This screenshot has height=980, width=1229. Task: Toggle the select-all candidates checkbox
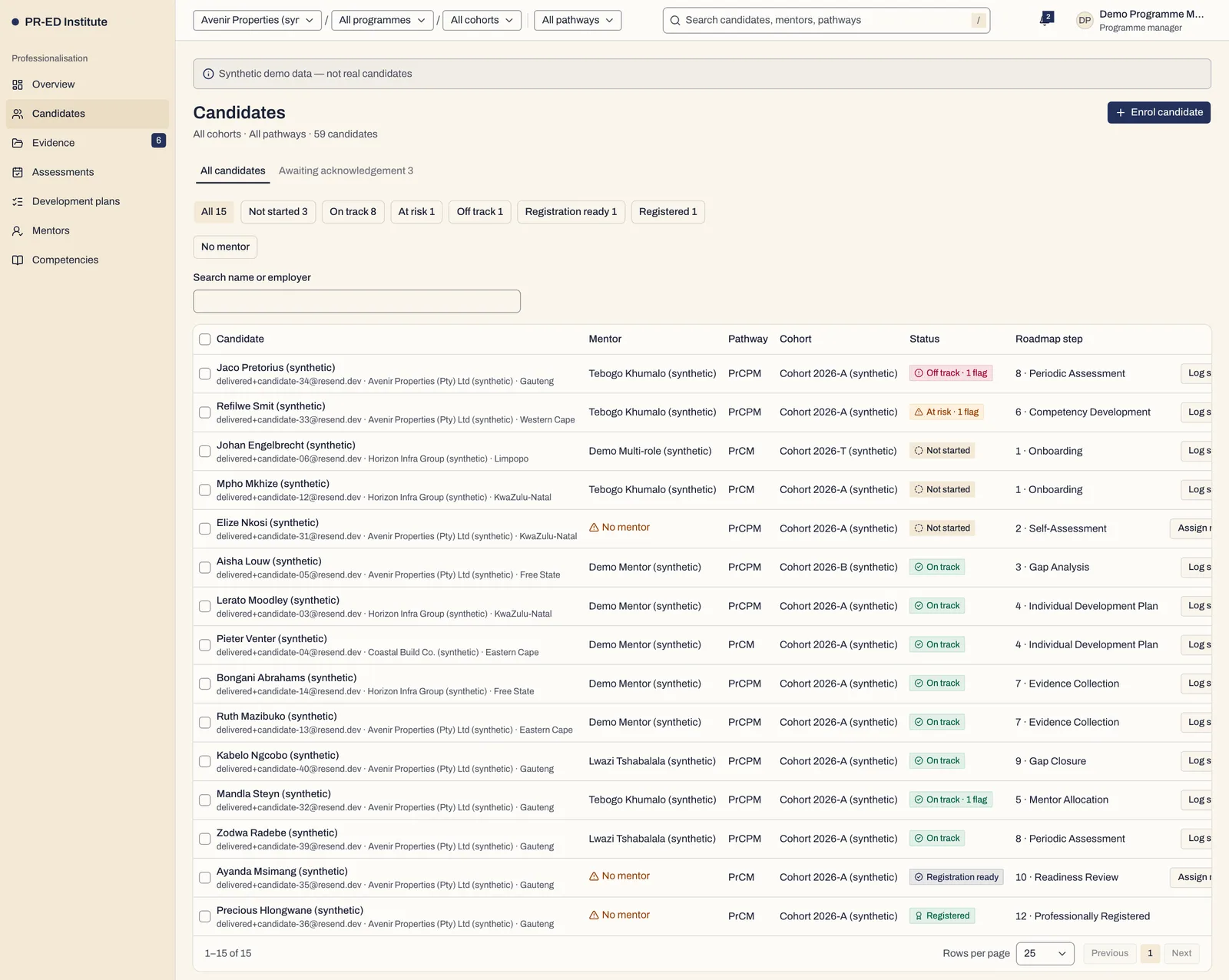[x=205, y=339]
